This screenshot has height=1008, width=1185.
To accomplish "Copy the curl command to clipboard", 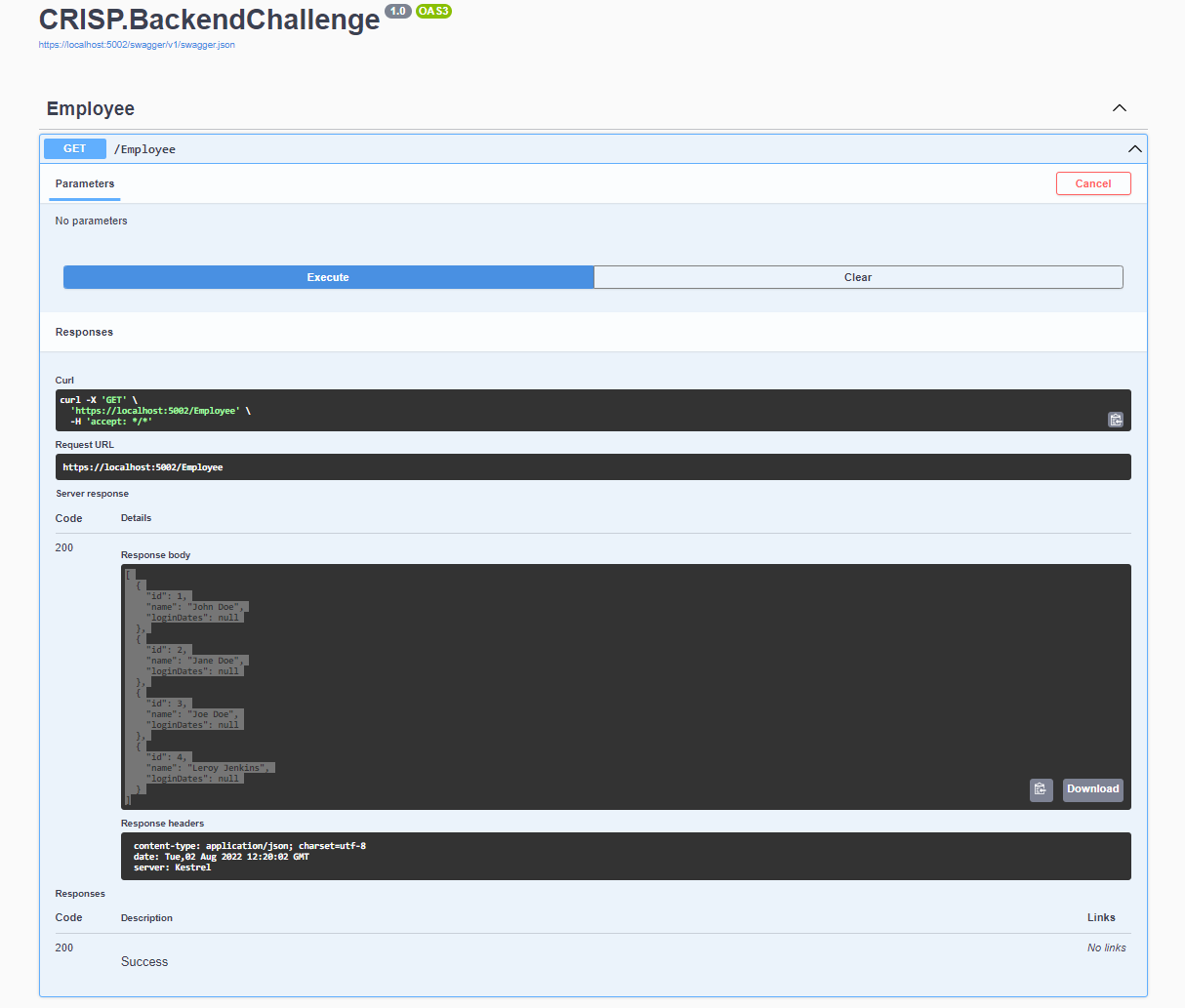I will [x=1116, y=420].
